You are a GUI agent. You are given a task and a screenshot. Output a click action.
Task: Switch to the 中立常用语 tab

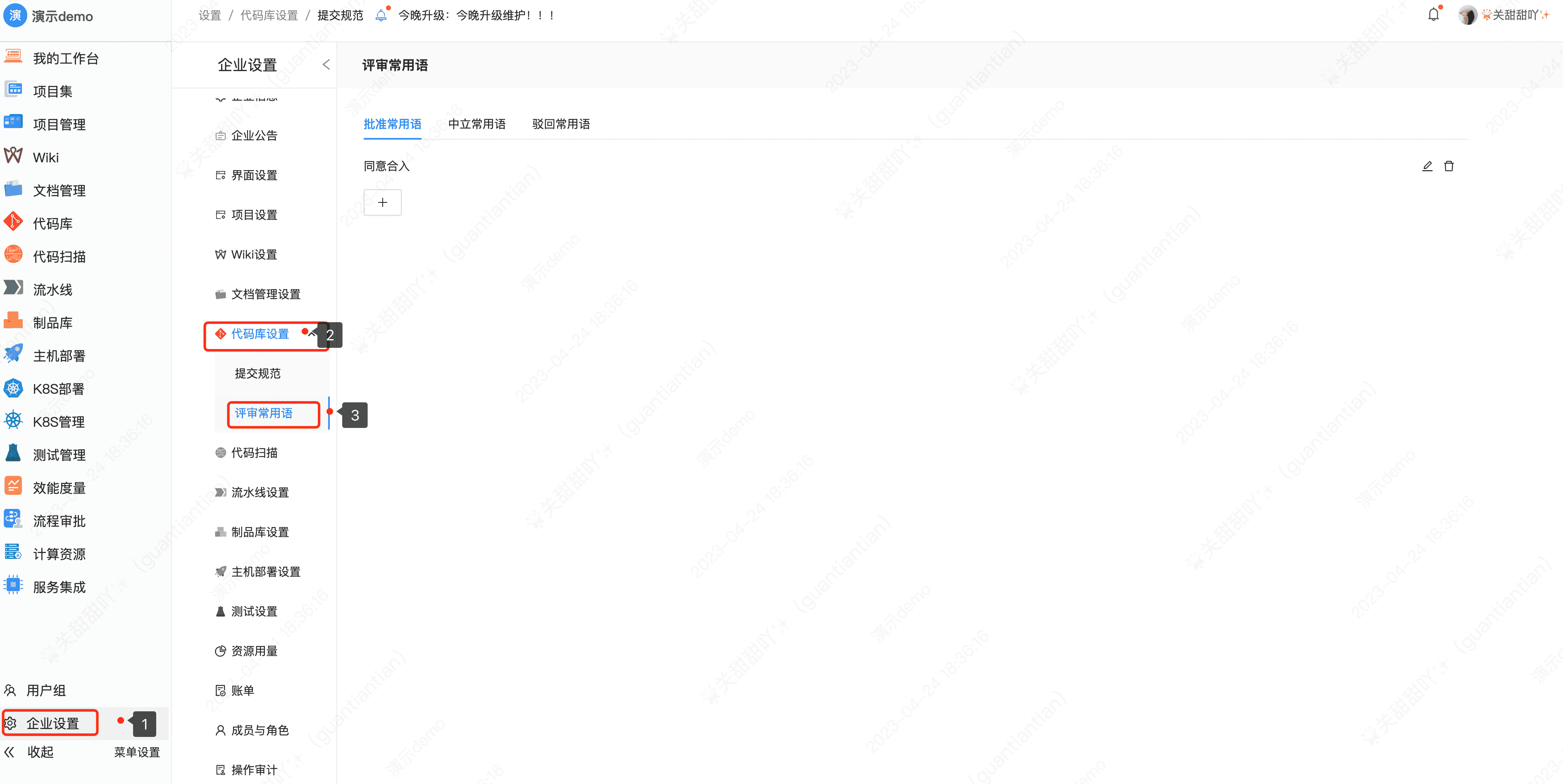[477, 124]
